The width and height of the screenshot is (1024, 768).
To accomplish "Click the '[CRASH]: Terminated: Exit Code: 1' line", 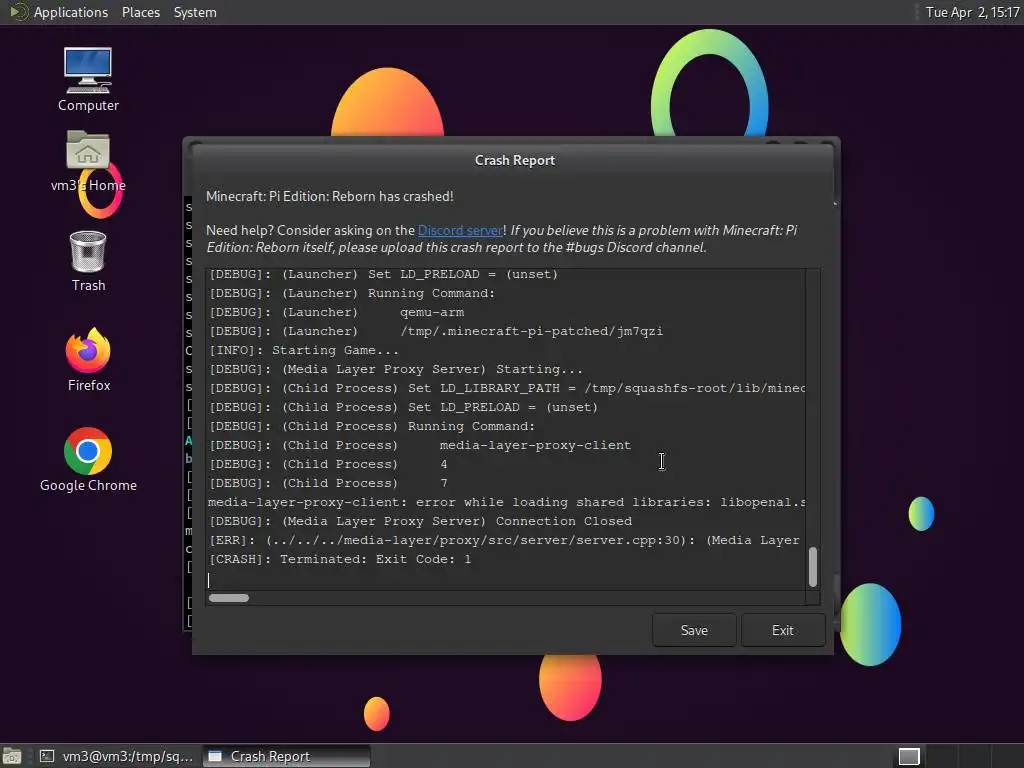I will tap(340, 560).
